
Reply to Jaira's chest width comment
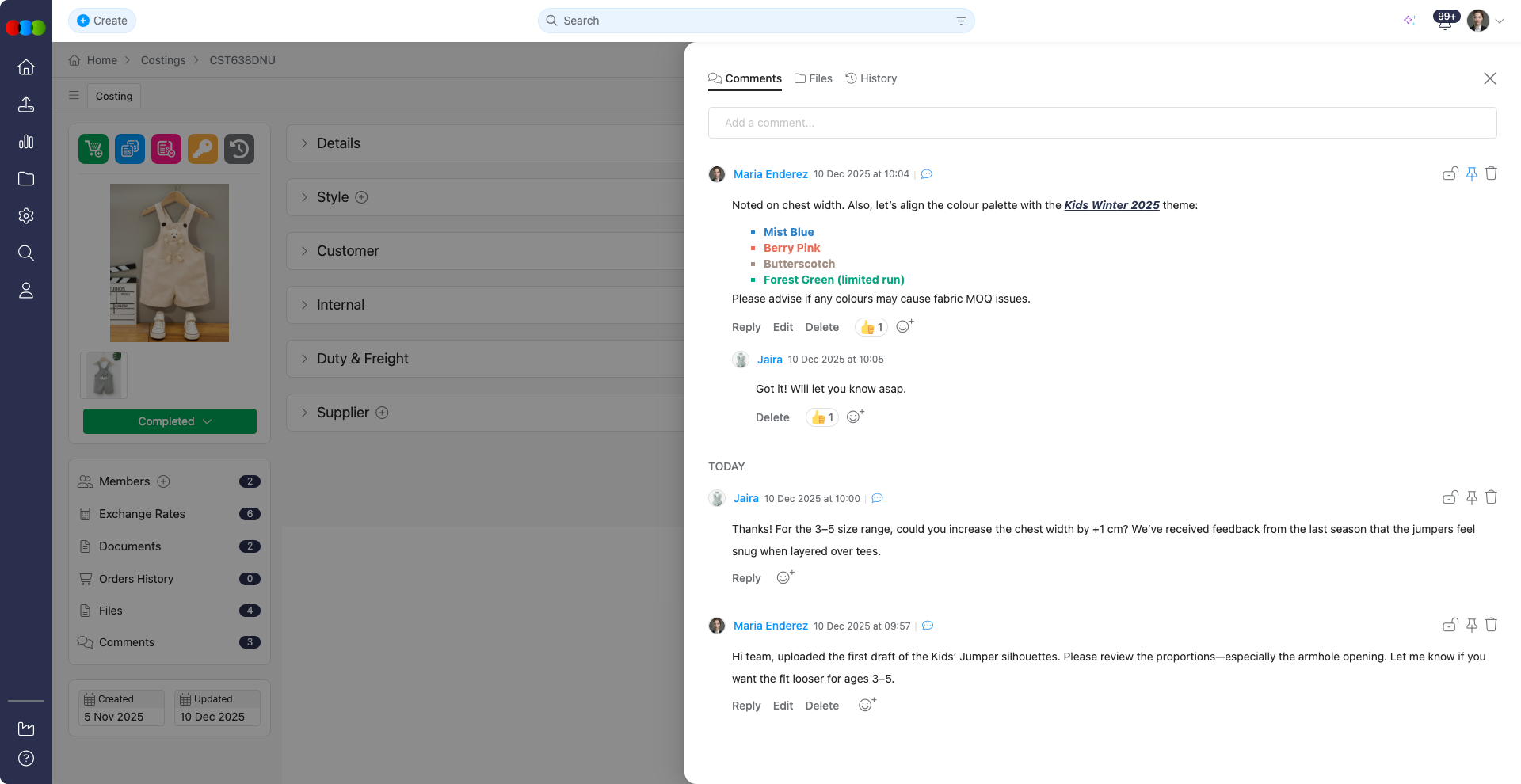745,578
